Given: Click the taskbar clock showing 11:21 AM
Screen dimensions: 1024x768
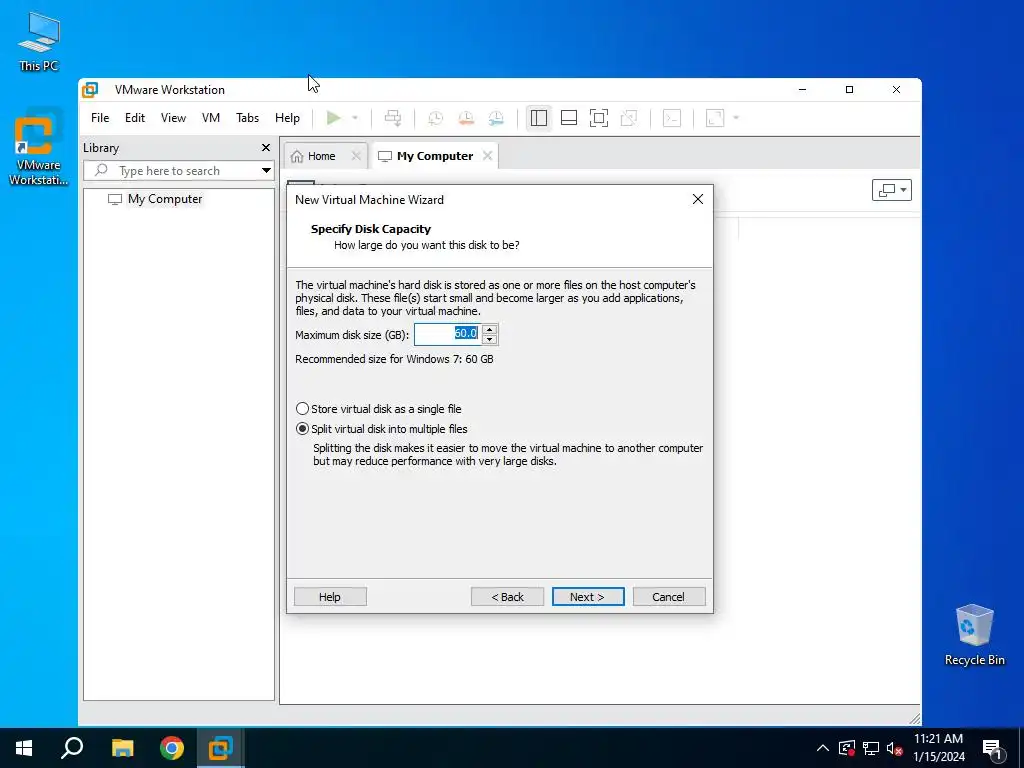Looking at the screenshot, I should [x=938, y=748].
